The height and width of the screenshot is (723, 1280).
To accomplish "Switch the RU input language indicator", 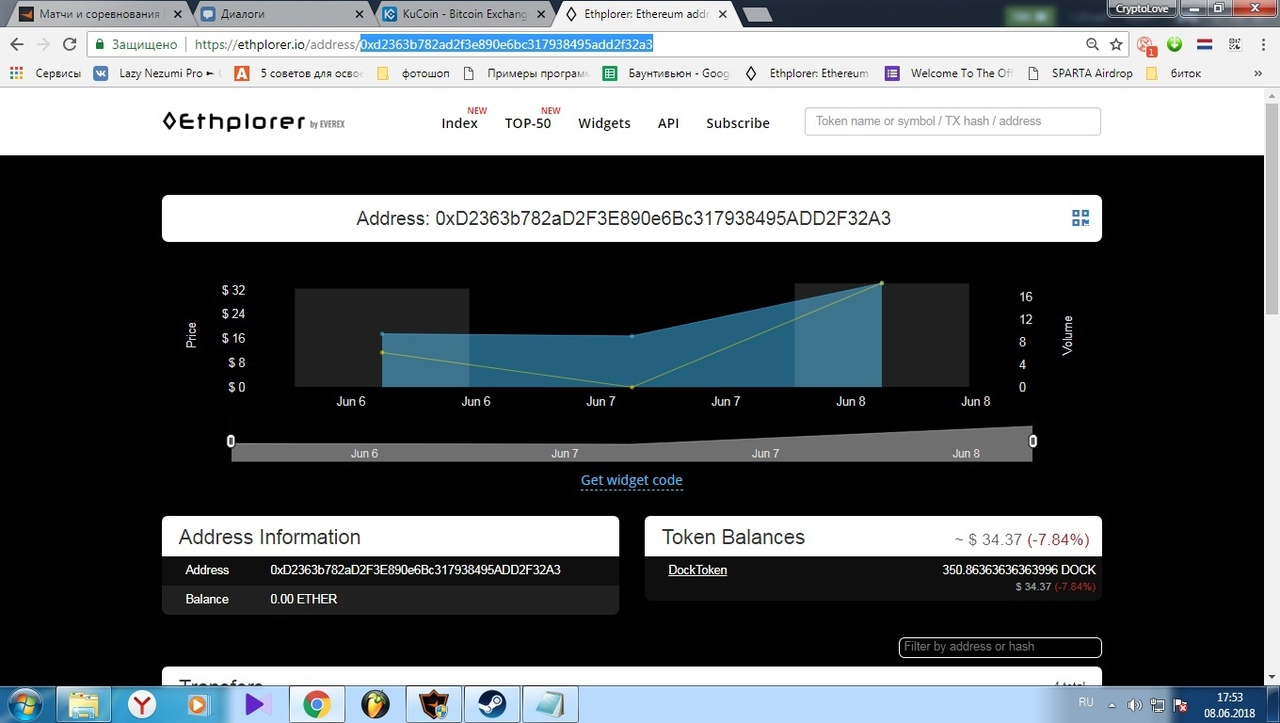I will (1086, 703).
